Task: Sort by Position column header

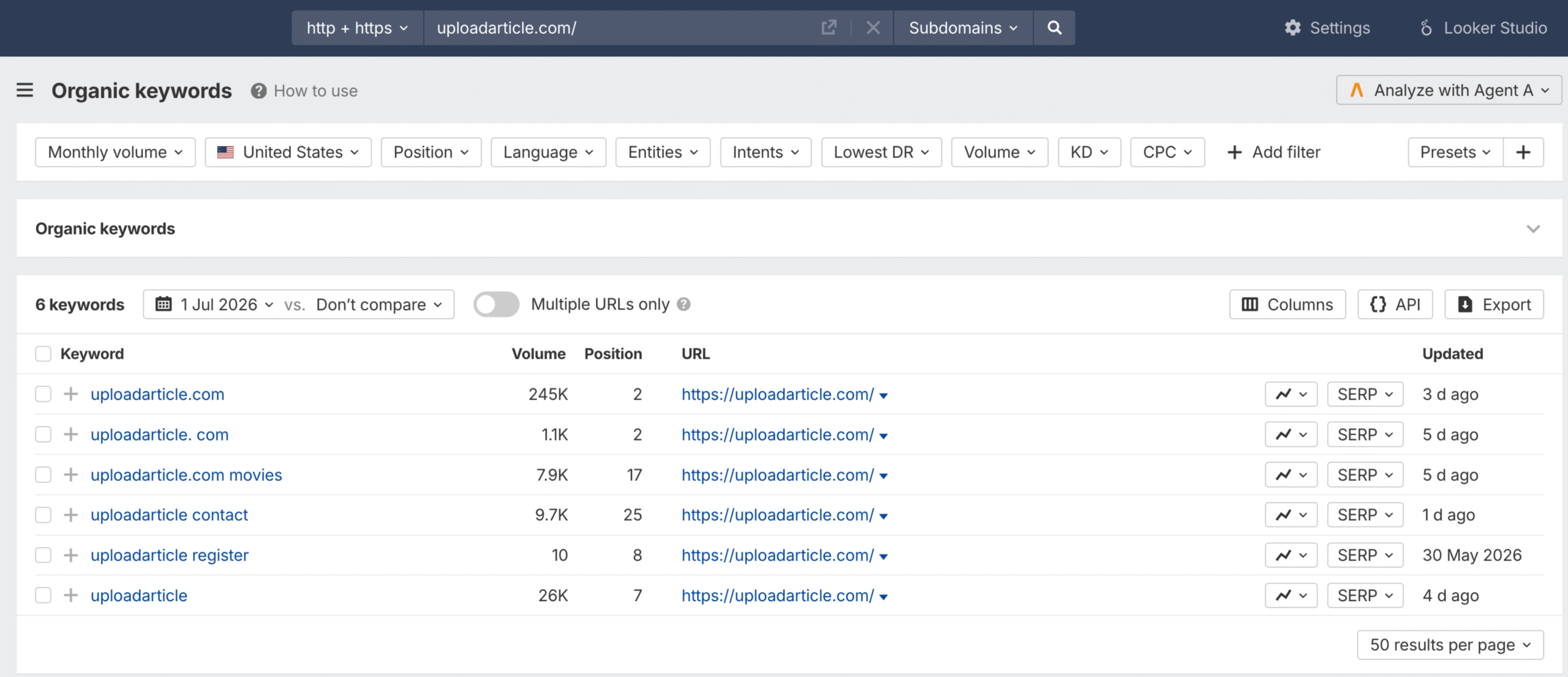Action: [613, 354]
